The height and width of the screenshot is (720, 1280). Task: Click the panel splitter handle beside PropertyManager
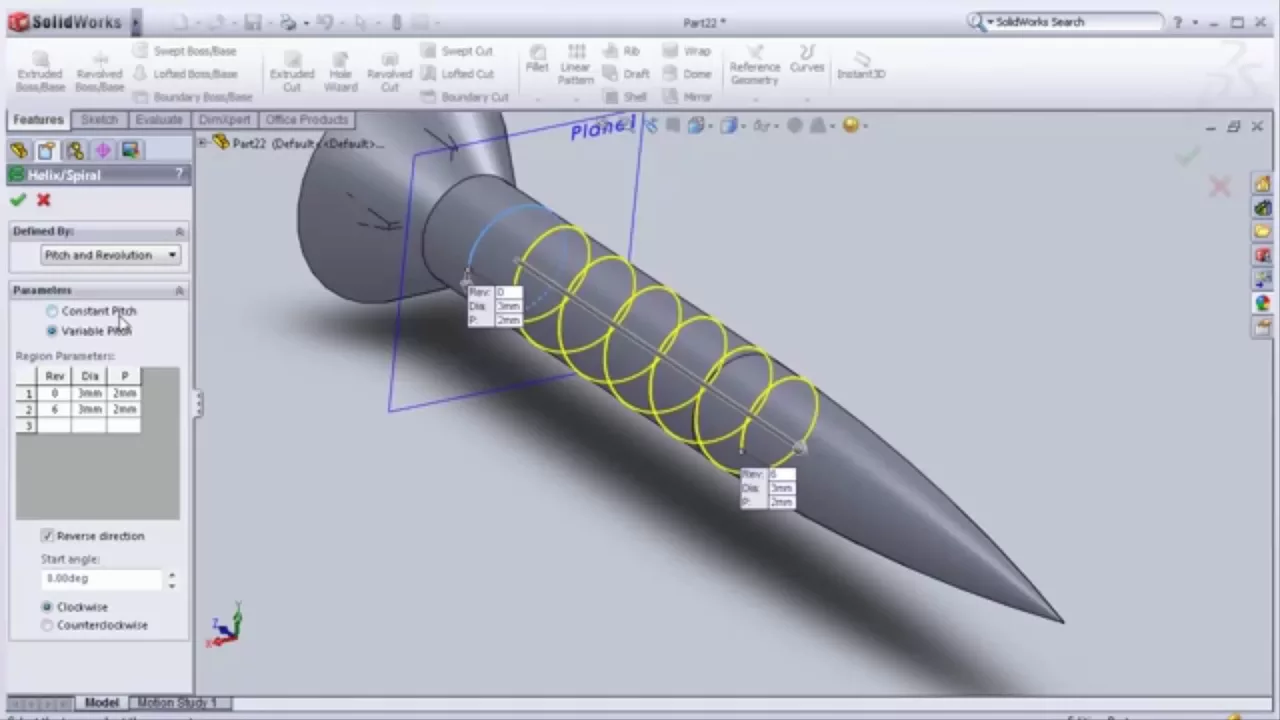[199, 403]
